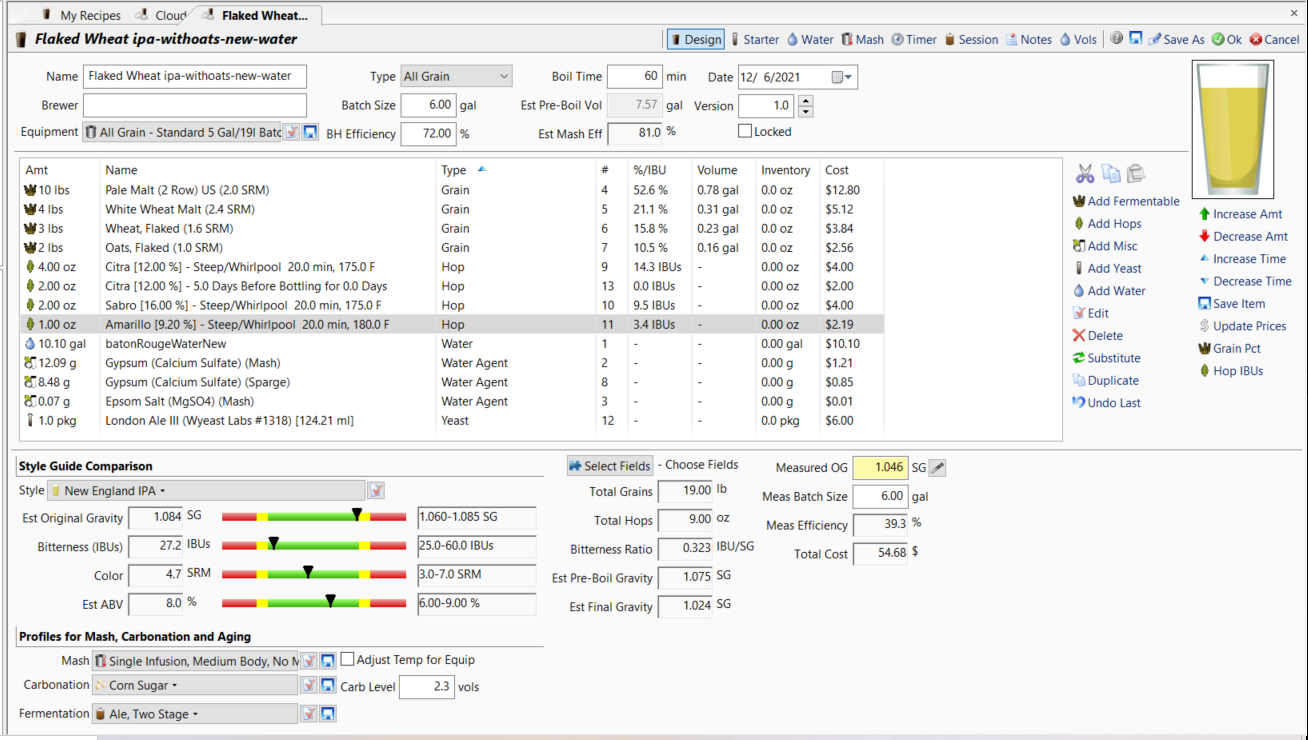Viewport: 1308px width, 740px height.
Task: Click Increase Time
Action: 1242,259
